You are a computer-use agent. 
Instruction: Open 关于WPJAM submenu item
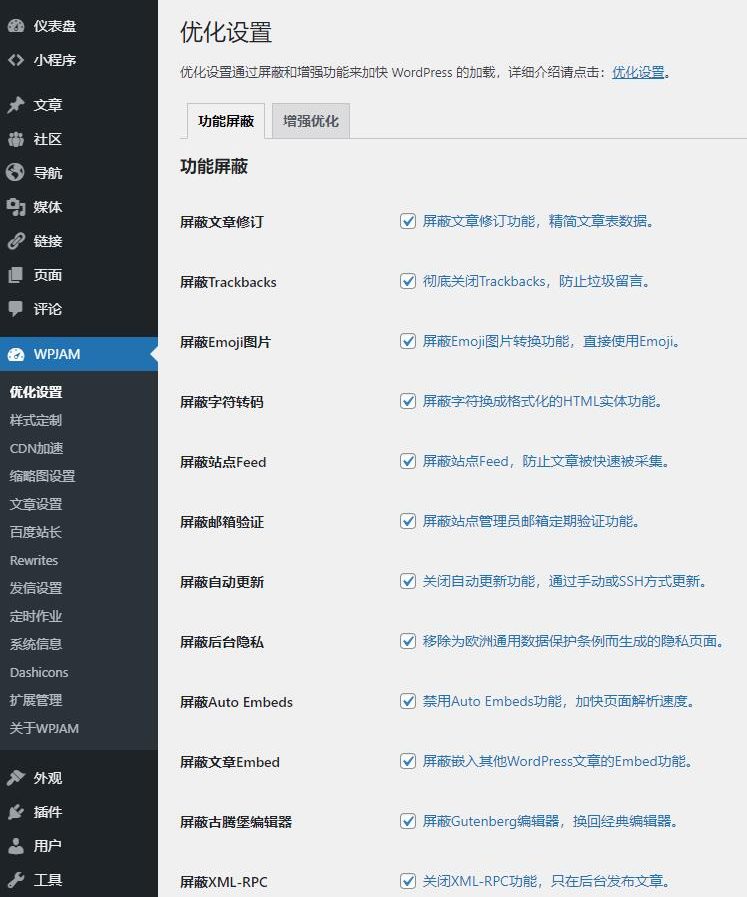click(x=44, y=728)
